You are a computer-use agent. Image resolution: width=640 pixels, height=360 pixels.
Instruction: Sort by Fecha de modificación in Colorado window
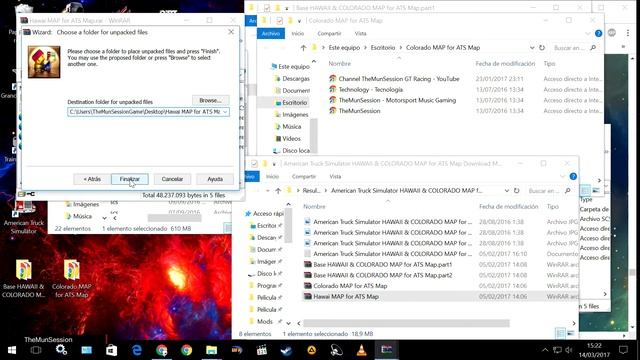505,64
